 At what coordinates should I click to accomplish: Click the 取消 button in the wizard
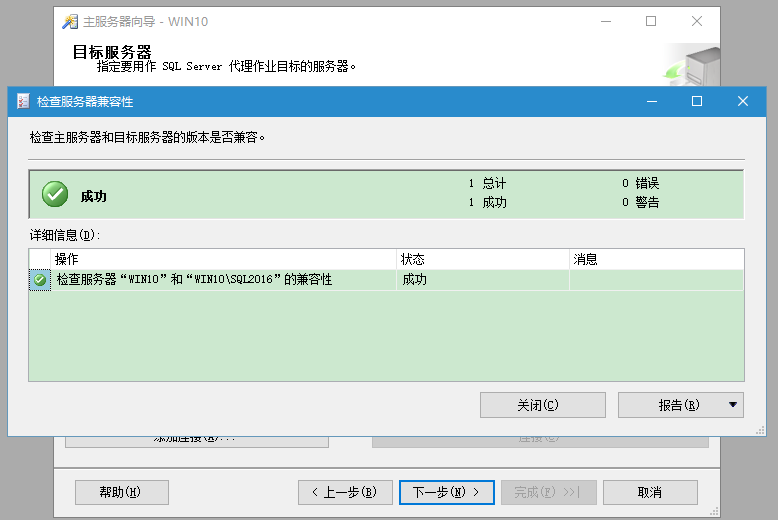point(648,492)
